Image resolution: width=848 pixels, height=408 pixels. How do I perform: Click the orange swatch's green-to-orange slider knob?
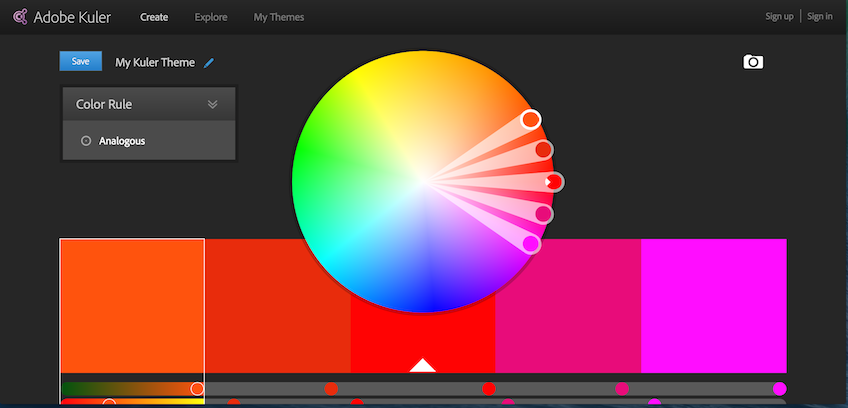(197, 389)
